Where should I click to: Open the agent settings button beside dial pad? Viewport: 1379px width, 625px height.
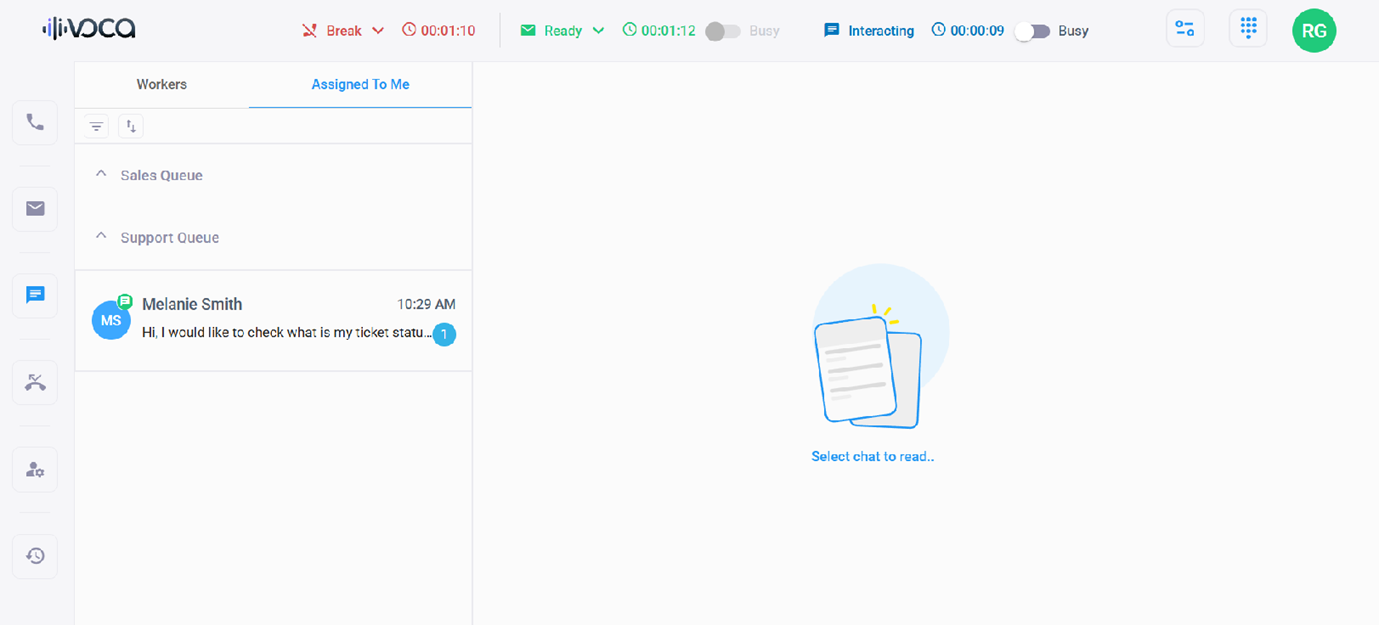pos(1185,29)
